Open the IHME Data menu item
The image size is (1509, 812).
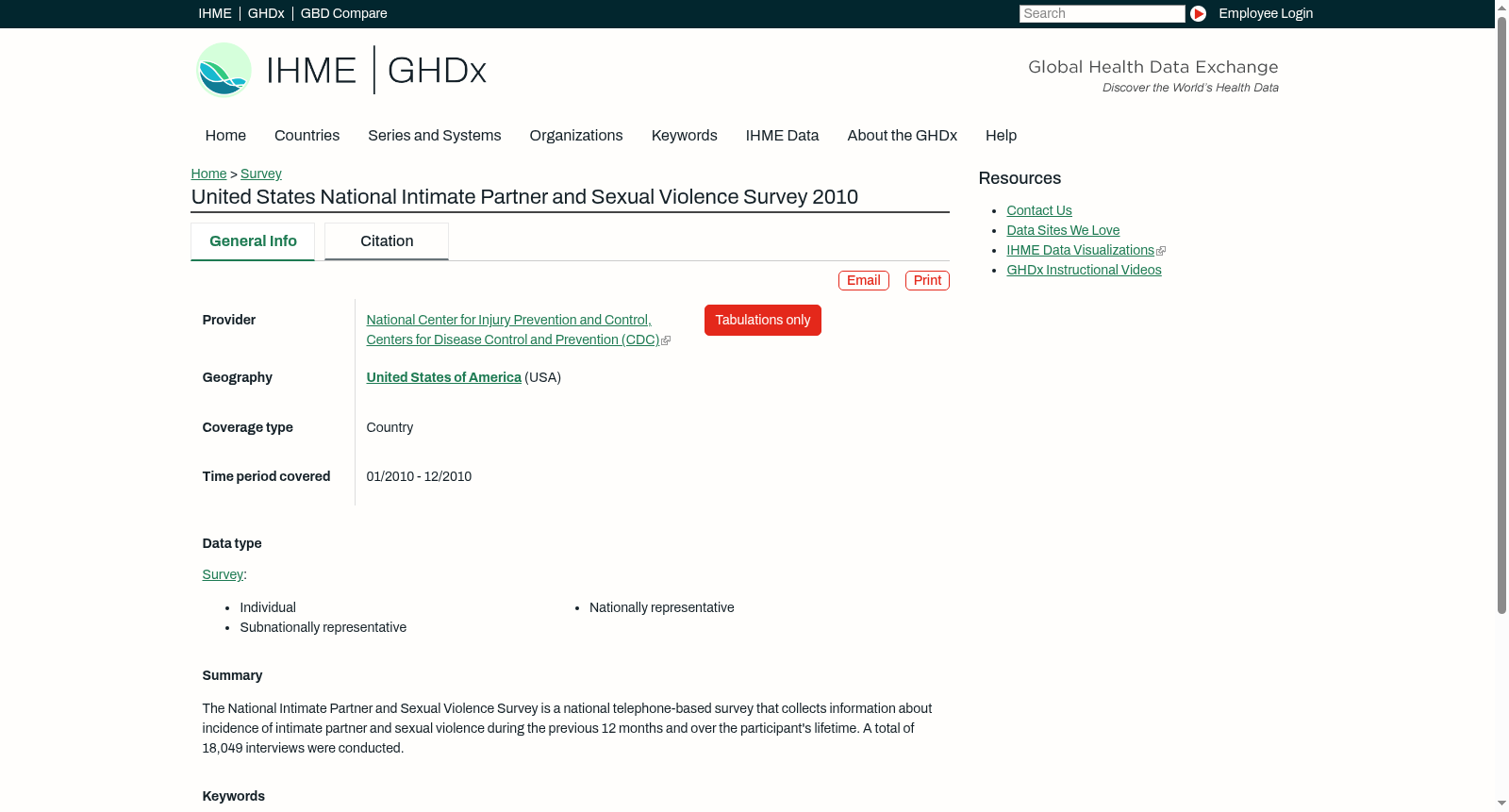click(782, 135)
